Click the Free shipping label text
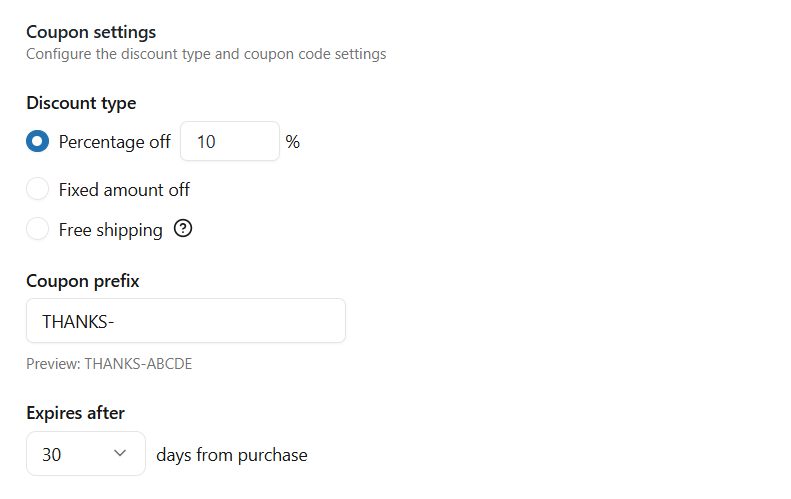 point(110,230)
